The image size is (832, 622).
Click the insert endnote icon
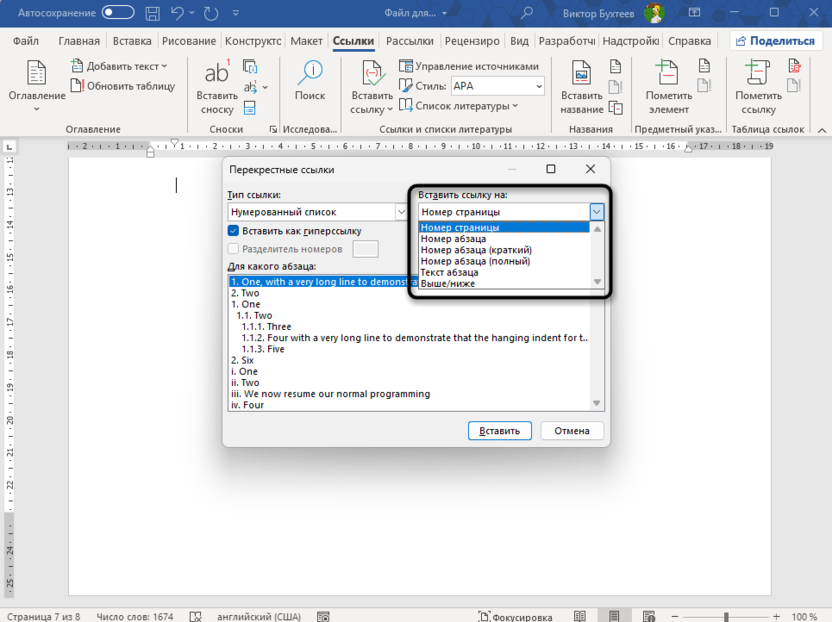click(250, 66)
